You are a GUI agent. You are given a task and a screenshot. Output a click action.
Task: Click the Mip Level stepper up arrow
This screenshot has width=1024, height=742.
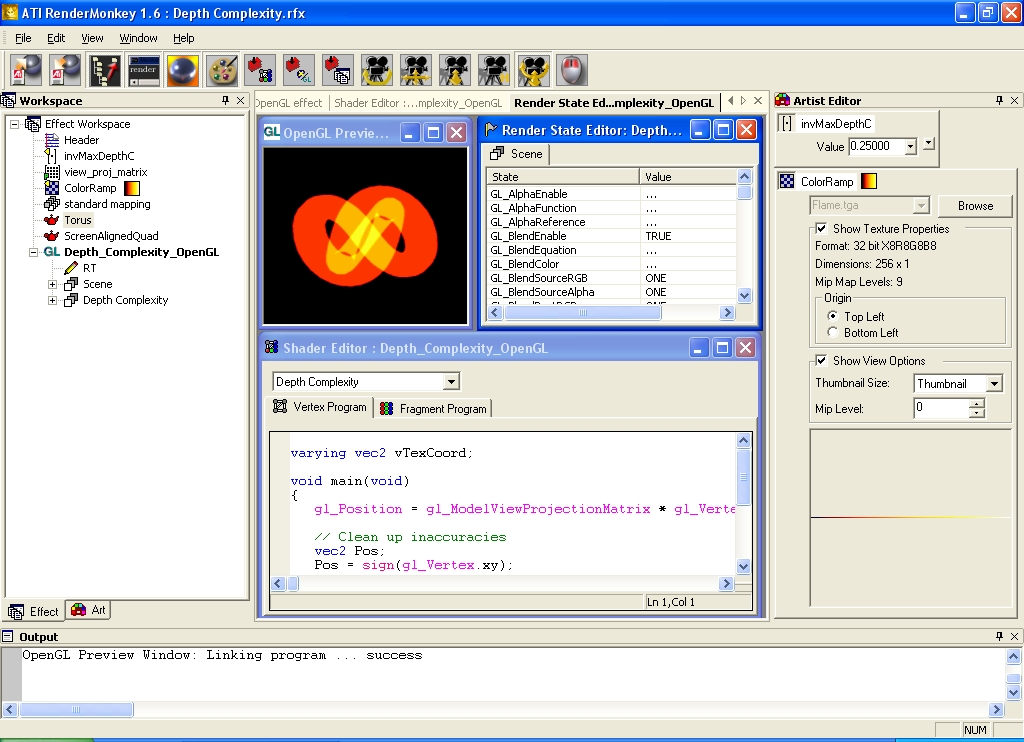976,404
